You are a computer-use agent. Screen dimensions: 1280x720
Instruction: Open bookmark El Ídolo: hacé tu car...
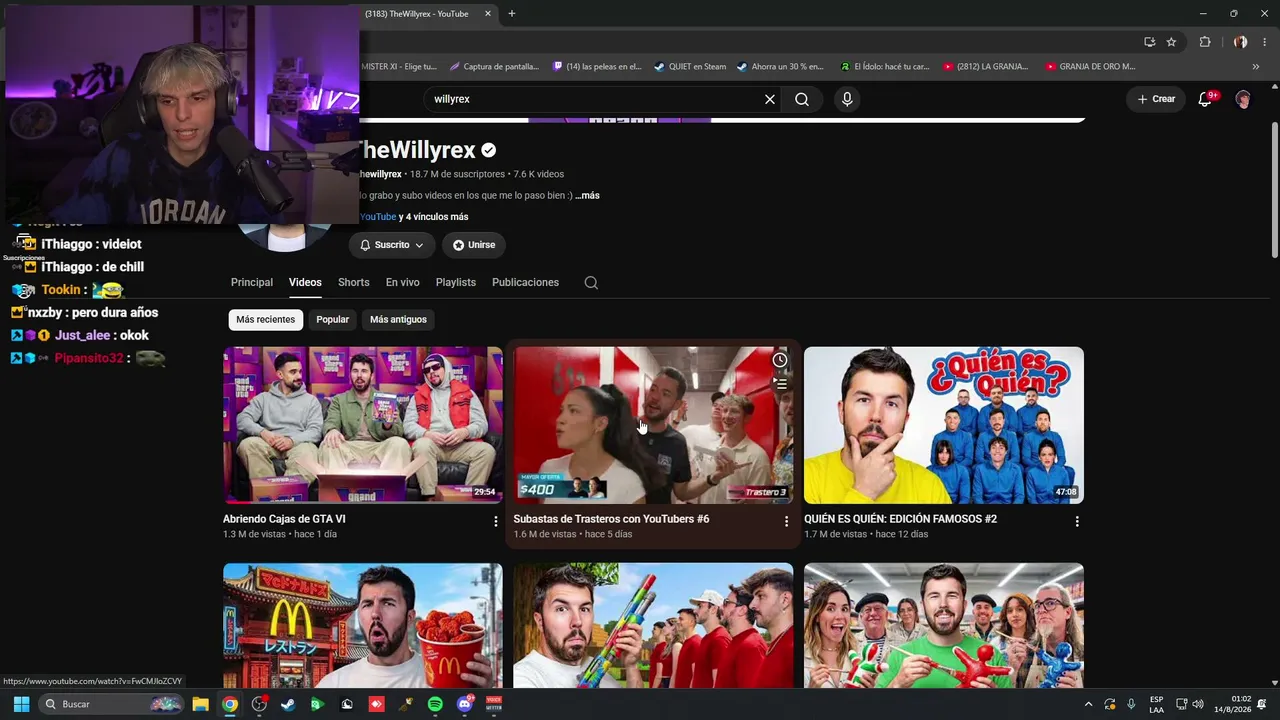click(x=885, y=67)
